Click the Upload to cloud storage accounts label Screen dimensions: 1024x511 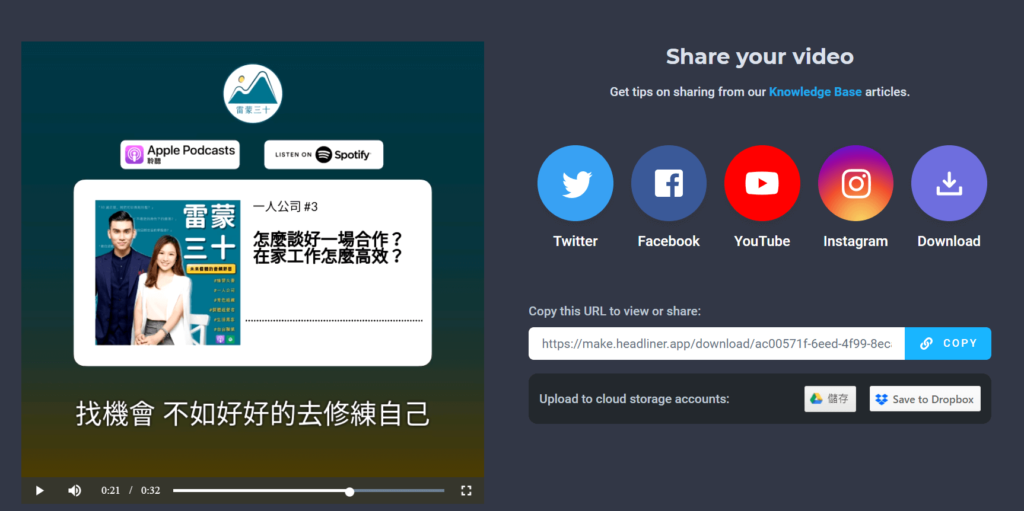[634, 399]
